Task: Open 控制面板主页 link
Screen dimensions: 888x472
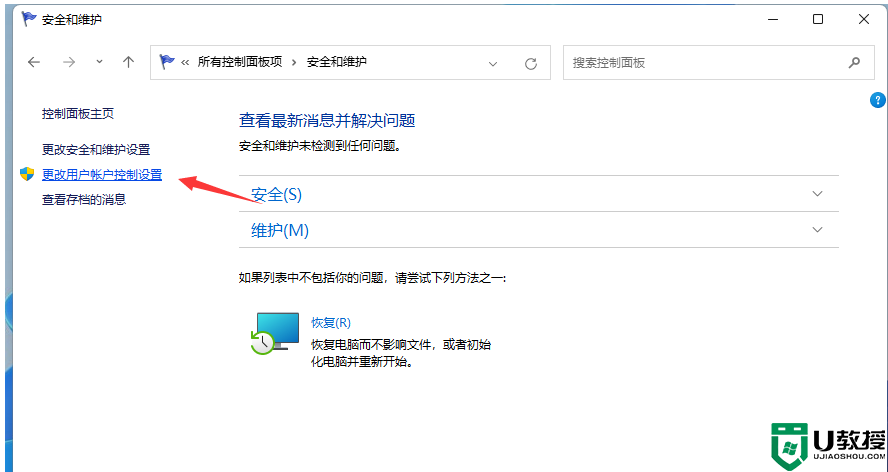Action: click(x=78, y=114)
